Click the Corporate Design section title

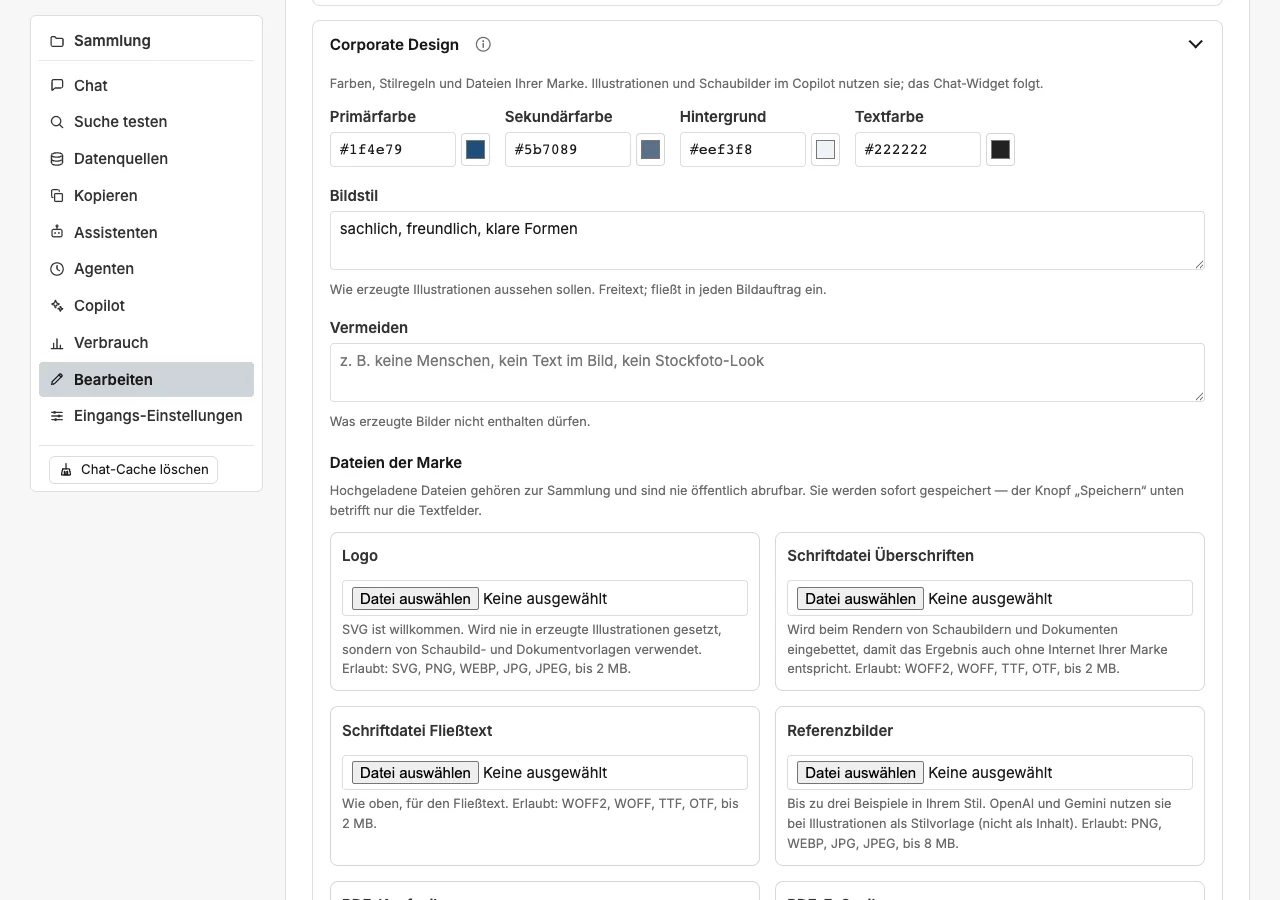click(x=394, y=44)
